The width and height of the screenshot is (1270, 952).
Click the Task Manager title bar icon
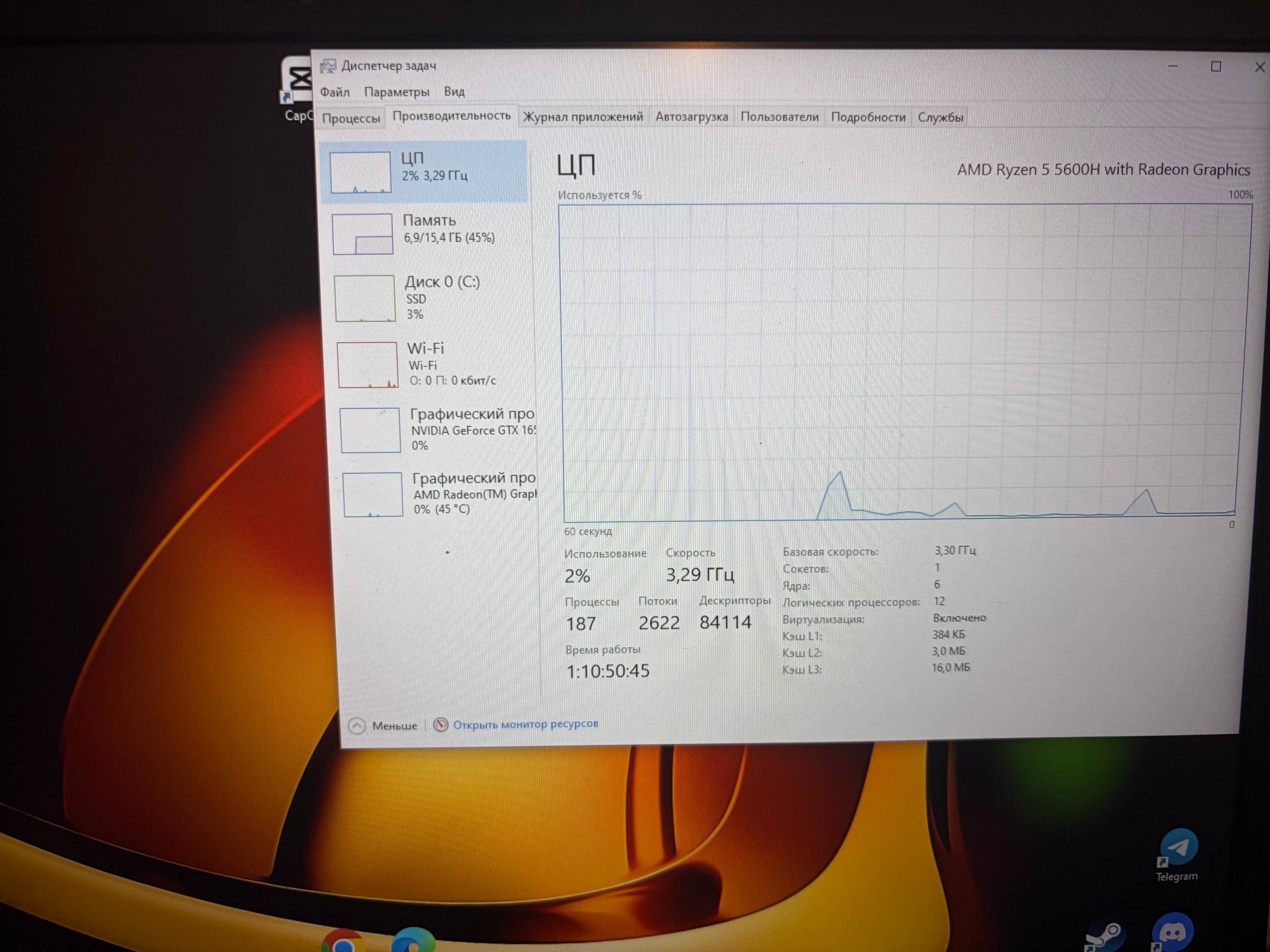pyautogui.click(x=328, y=66)
